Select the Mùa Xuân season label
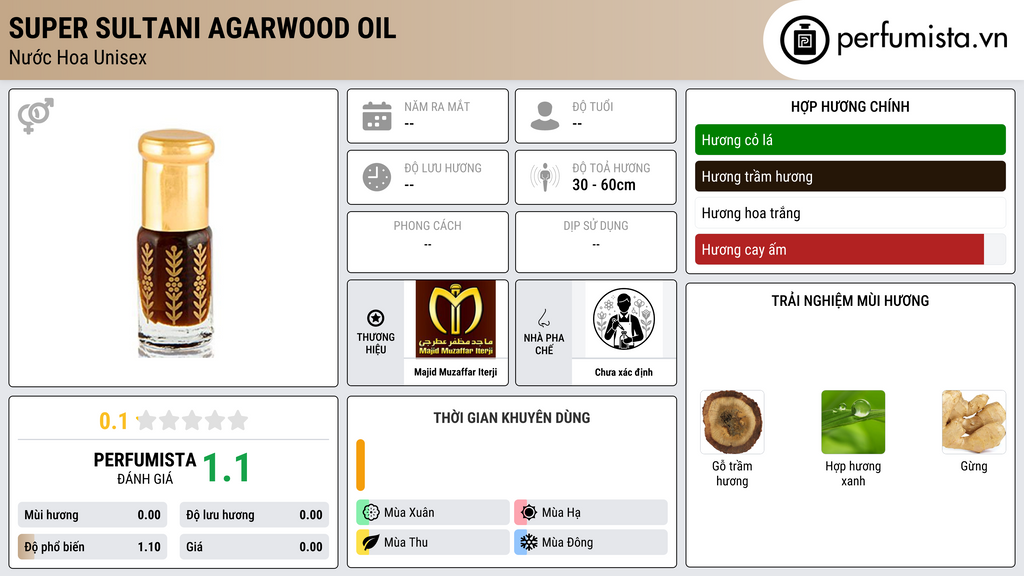The image size is (1024, 576). (x=409, y=513)
